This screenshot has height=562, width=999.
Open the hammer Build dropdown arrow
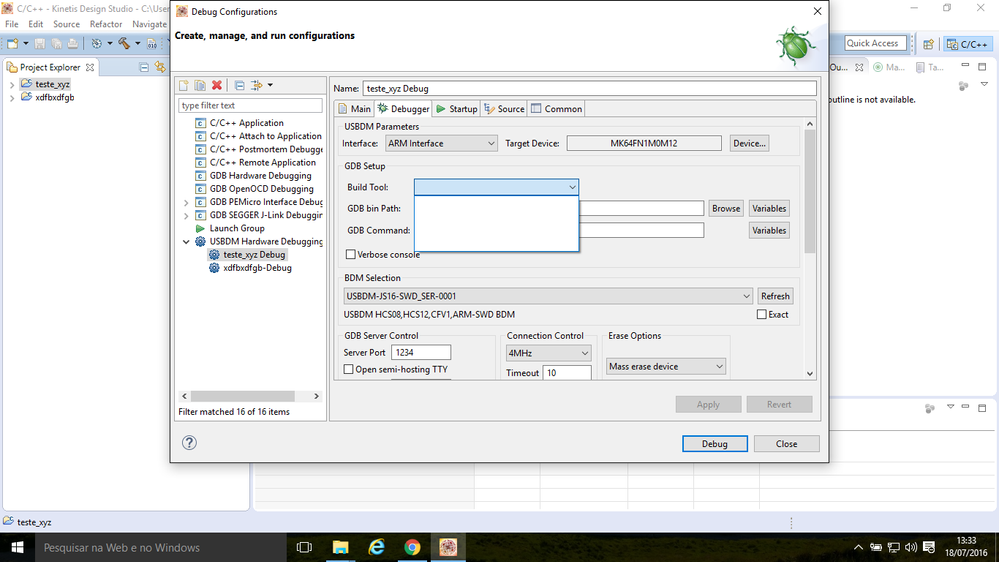point(137,43)
